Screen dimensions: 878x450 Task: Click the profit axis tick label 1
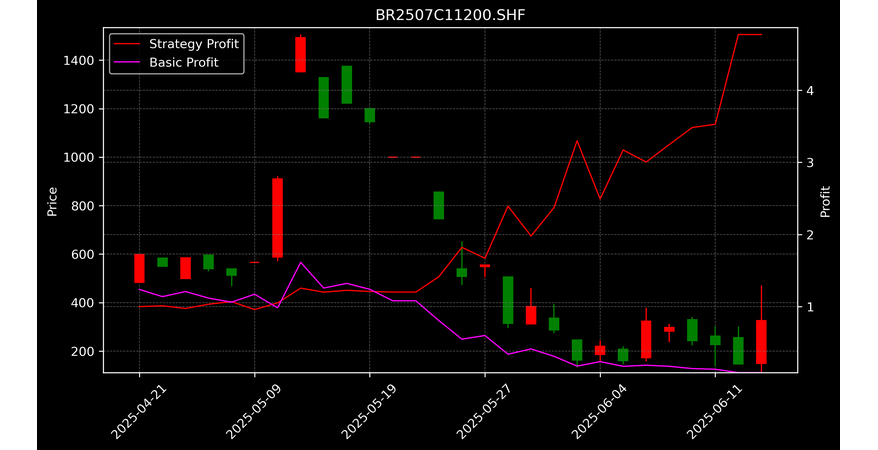pyautogui.click(x=810, y=307)
